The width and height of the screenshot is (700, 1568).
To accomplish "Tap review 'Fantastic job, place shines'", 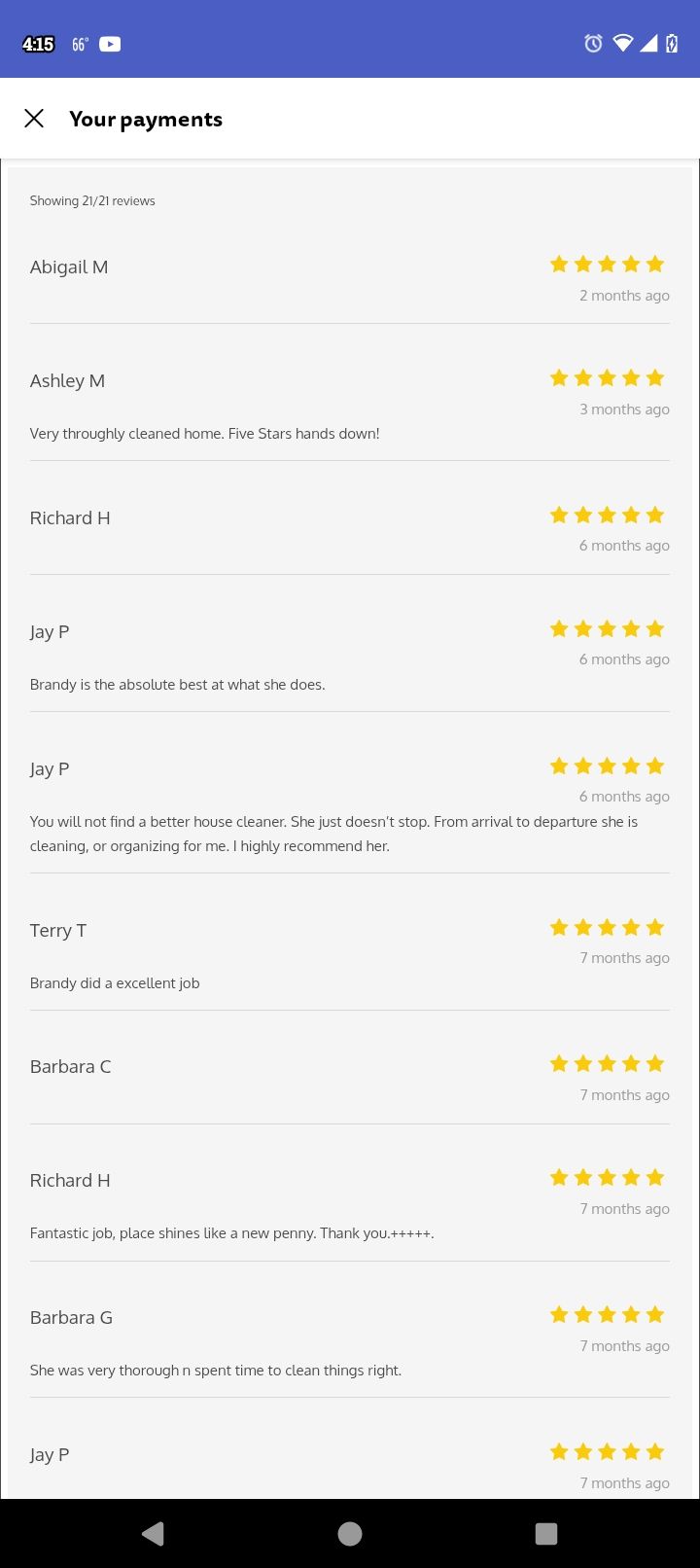I will (232, 1233).
